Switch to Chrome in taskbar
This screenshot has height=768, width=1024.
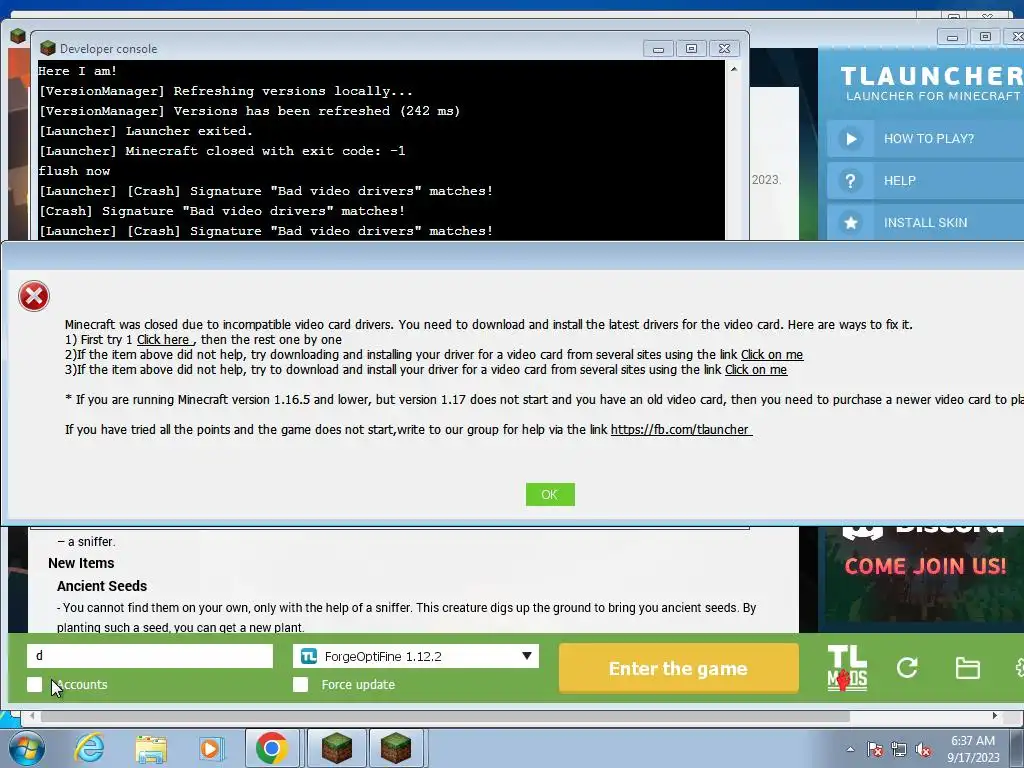272,748
